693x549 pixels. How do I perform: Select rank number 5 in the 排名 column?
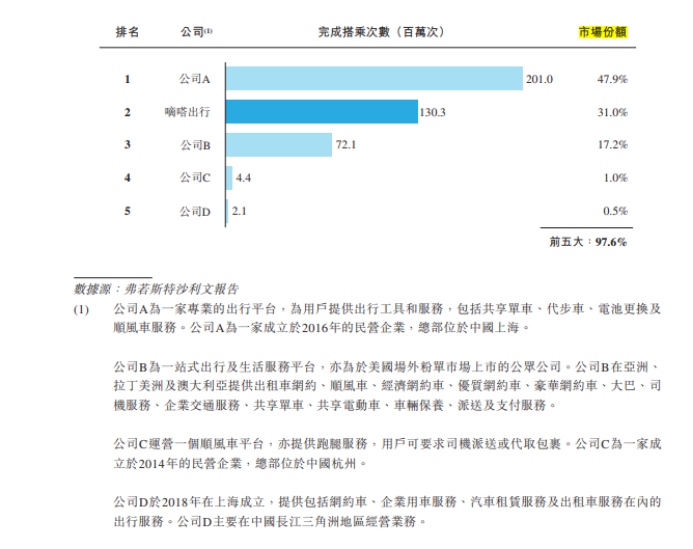(127, 211)
